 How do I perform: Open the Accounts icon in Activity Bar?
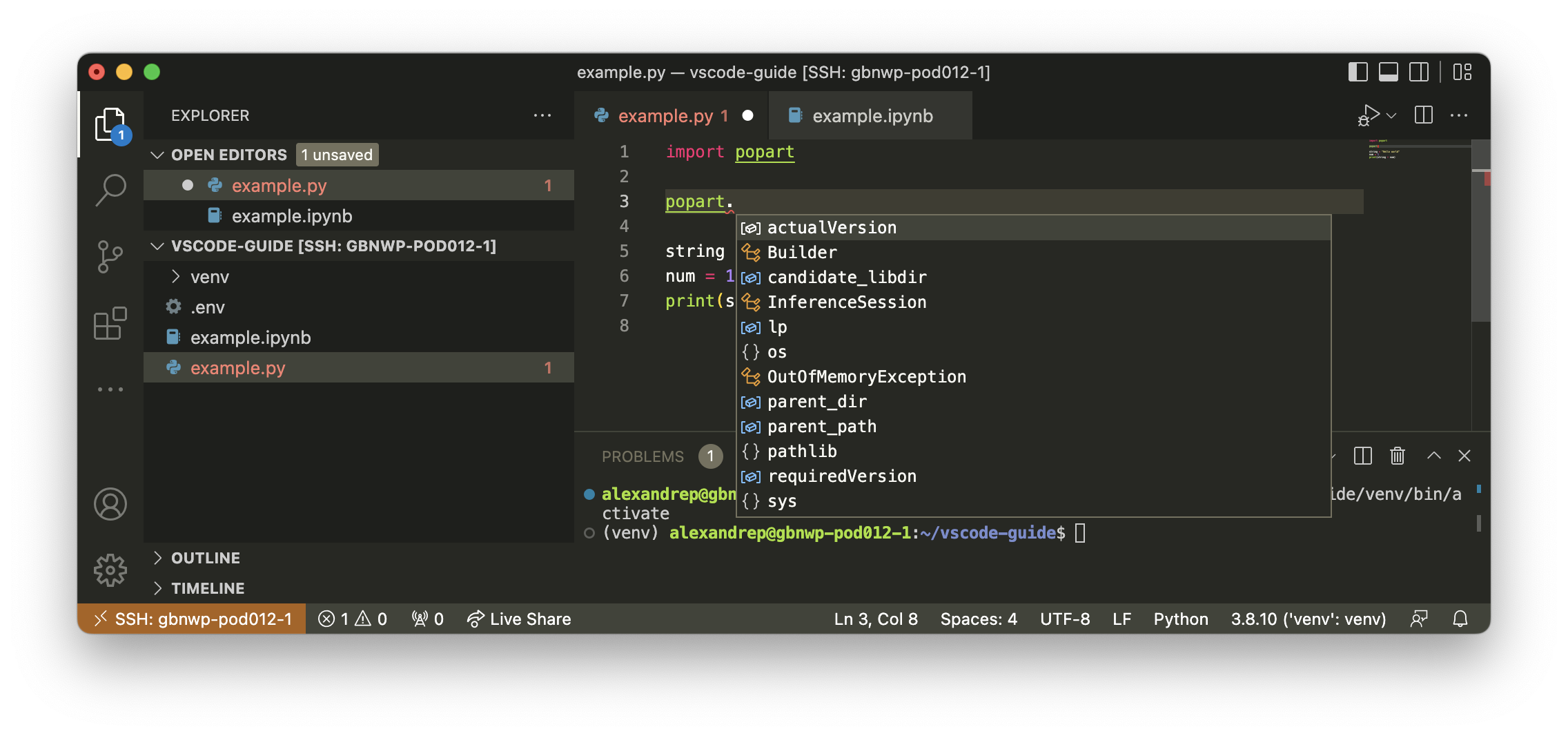tap(110, 503)
